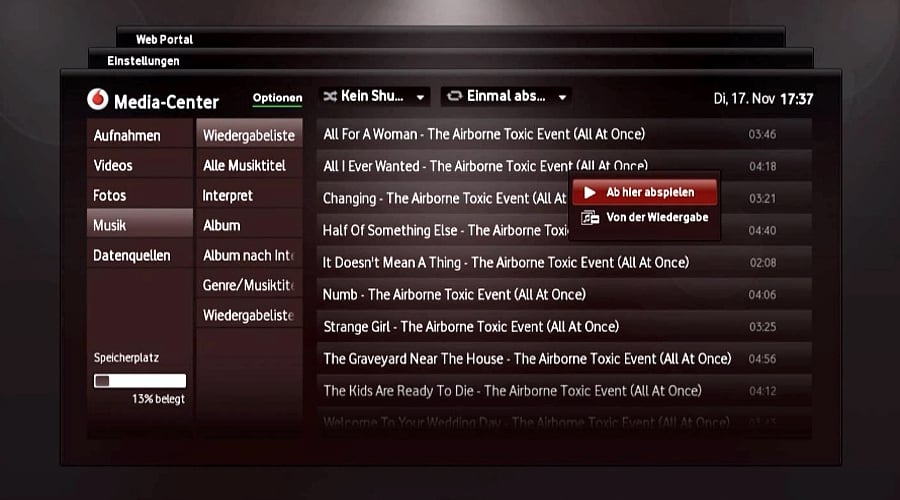Open the Optionen menu
This screenshot has width=900, height=500.
click(277, 98)
